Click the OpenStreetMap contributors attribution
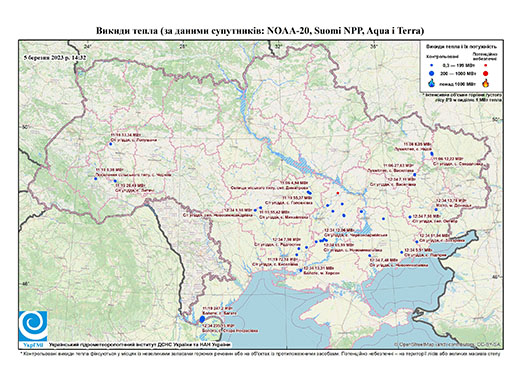 tap(447, 344)
